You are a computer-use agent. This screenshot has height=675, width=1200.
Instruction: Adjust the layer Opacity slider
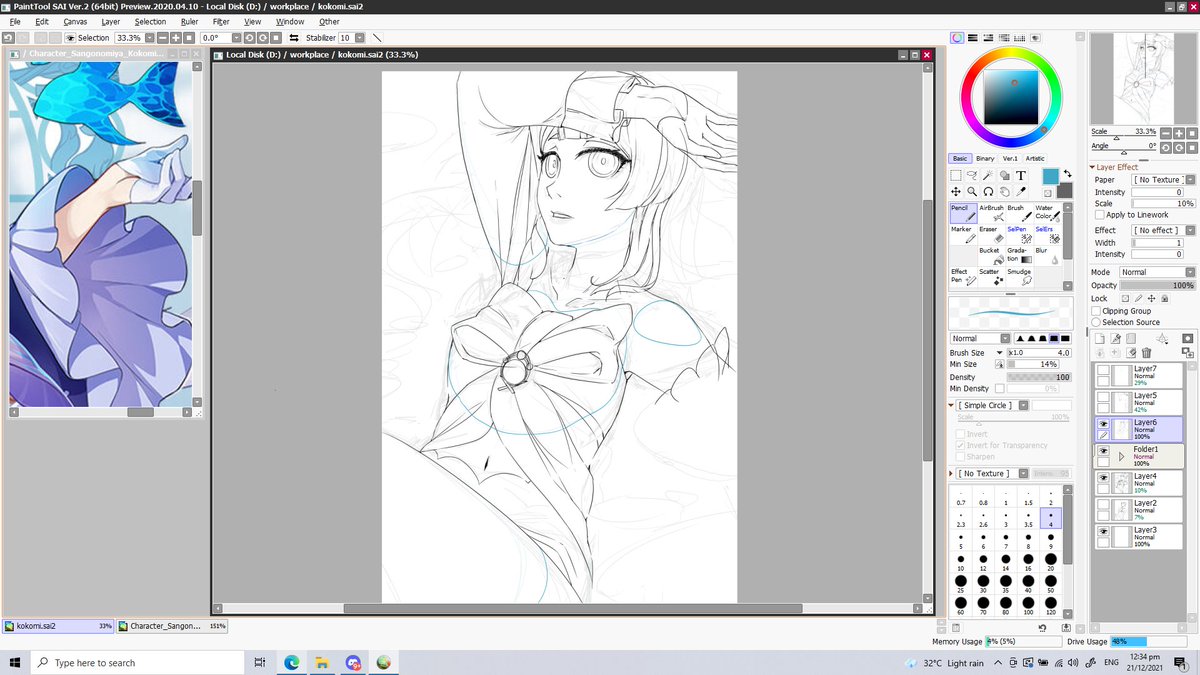click(1157, 285)
